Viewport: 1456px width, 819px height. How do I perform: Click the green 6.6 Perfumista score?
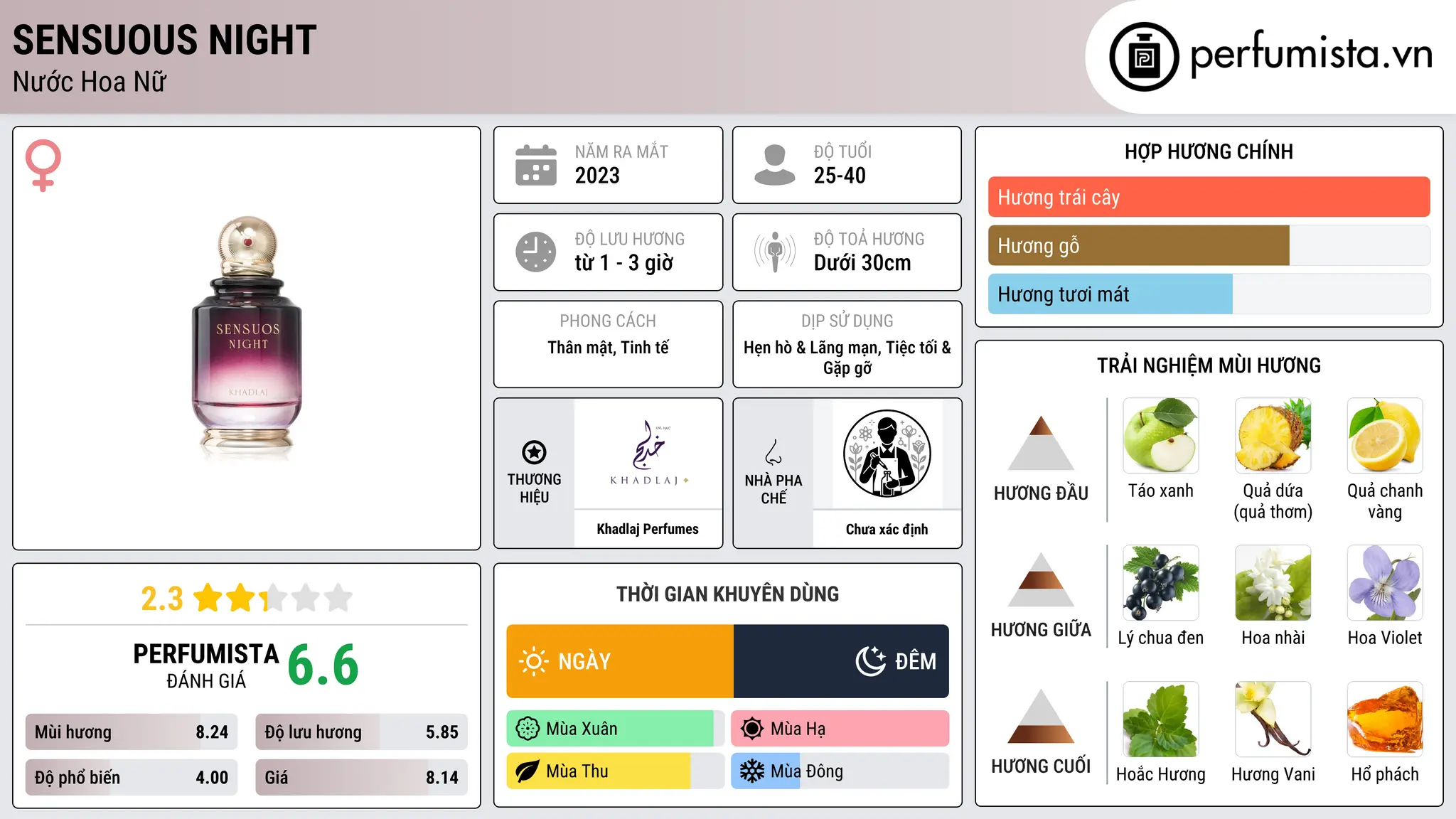click(x=323, y=665)
